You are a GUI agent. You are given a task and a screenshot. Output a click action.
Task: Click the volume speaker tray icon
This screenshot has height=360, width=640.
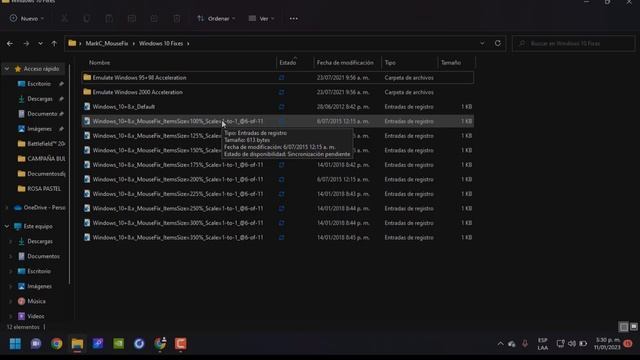tap(571, 344)
